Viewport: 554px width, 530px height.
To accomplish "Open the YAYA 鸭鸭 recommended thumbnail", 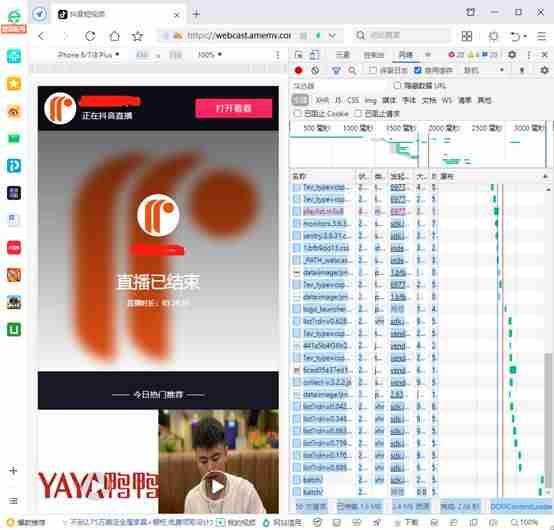I will point(98,461).
